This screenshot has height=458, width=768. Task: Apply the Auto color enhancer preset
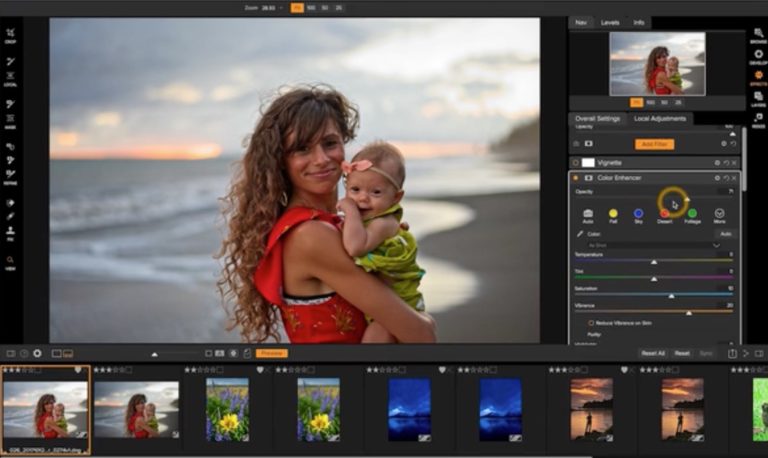(x=588, y=216)
